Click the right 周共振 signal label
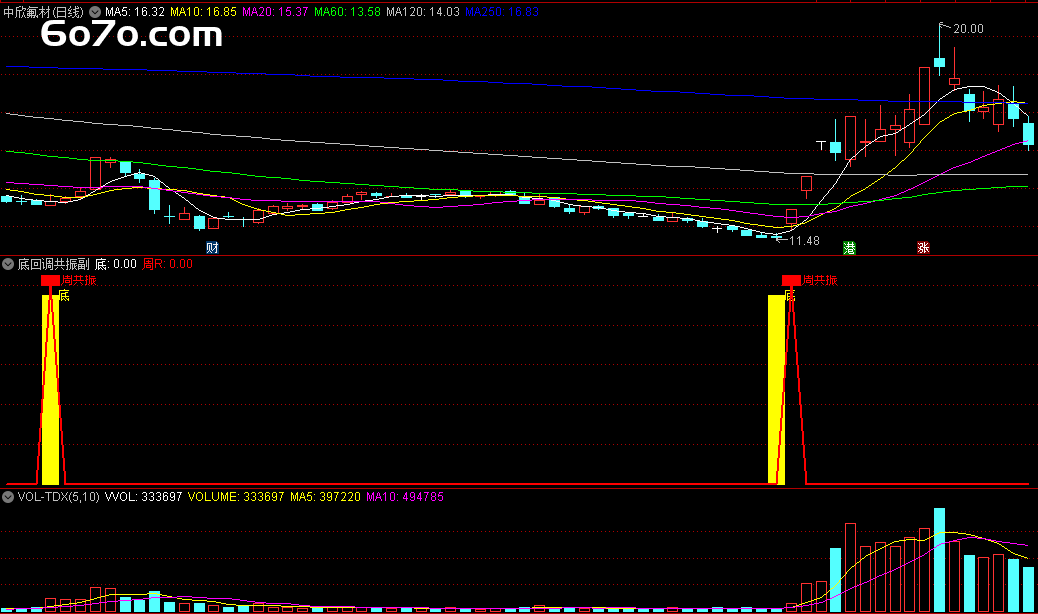 [x=820, y=281]
